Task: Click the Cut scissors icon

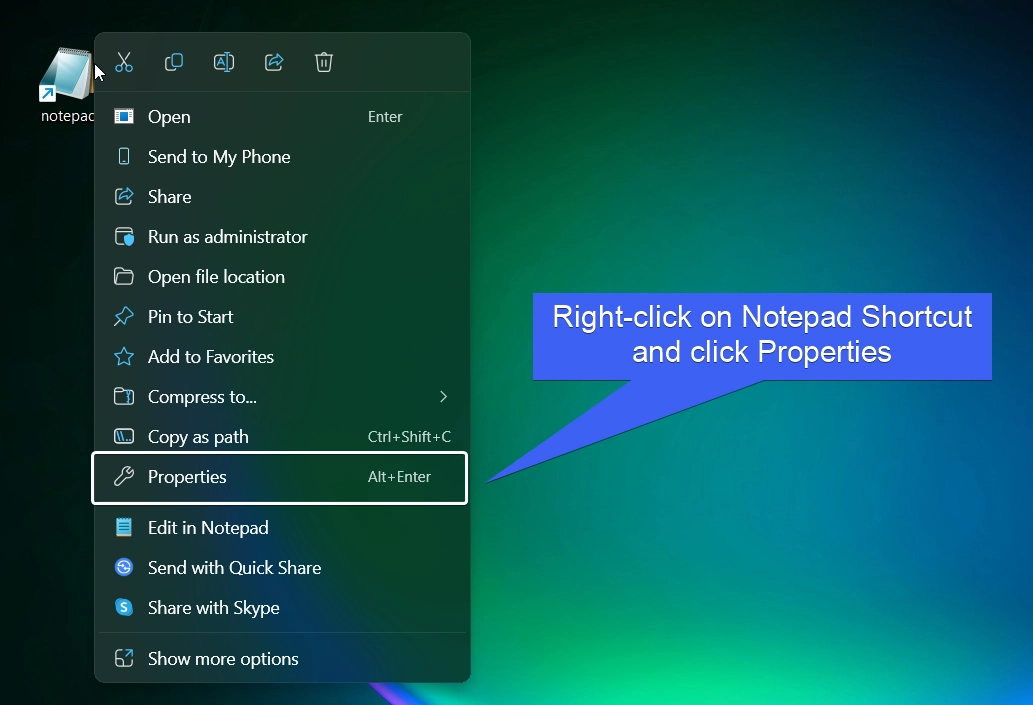Action: pyautogui.click(x=124, y=63)
